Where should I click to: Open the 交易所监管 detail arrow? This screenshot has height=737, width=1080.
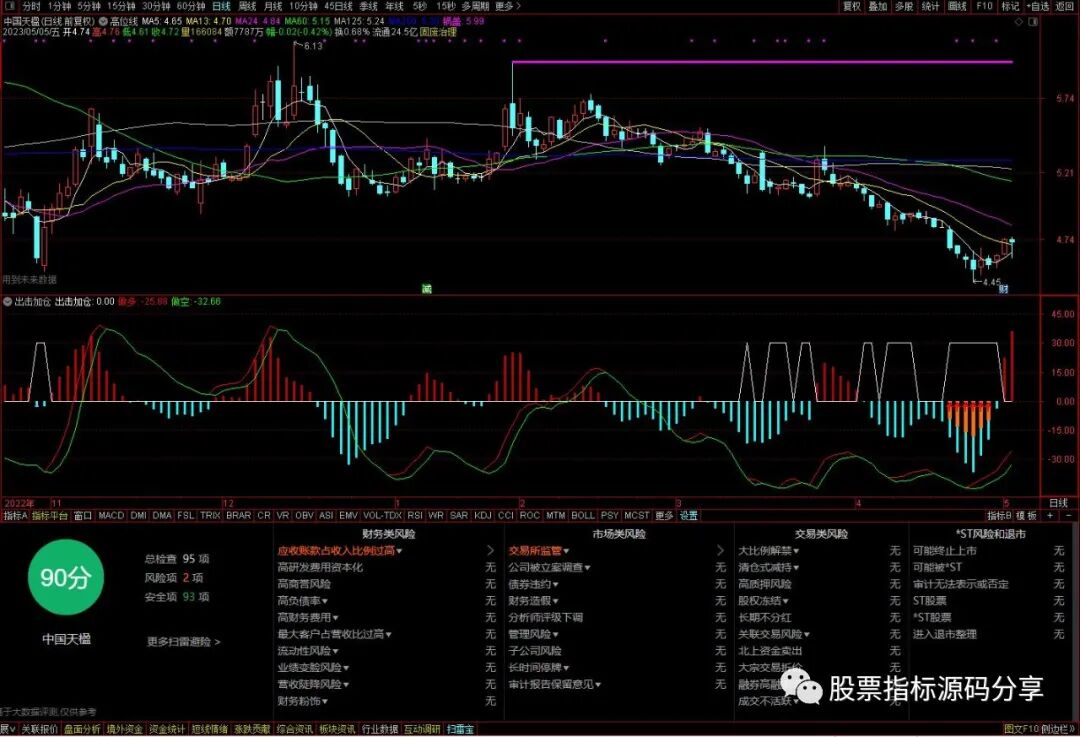point(720,550)
